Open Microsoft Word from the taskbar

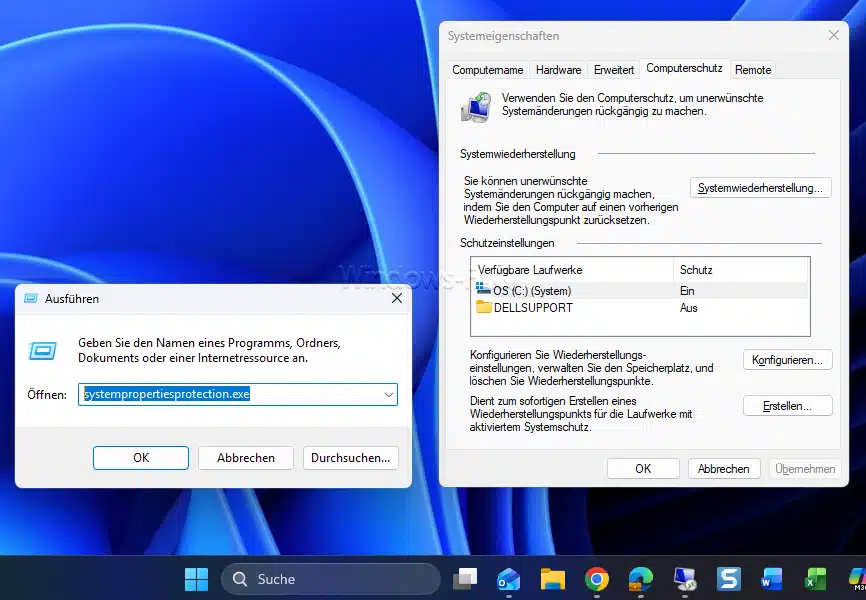pyautogui.click(x=772, y=579)
